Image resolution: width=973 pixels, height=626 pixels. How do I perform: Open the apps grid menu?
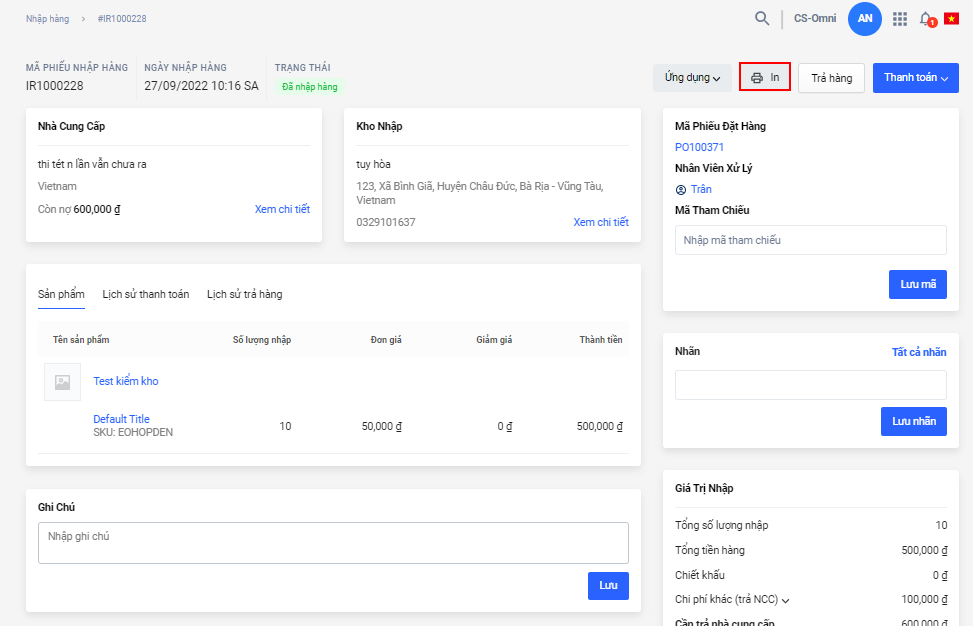900,19
